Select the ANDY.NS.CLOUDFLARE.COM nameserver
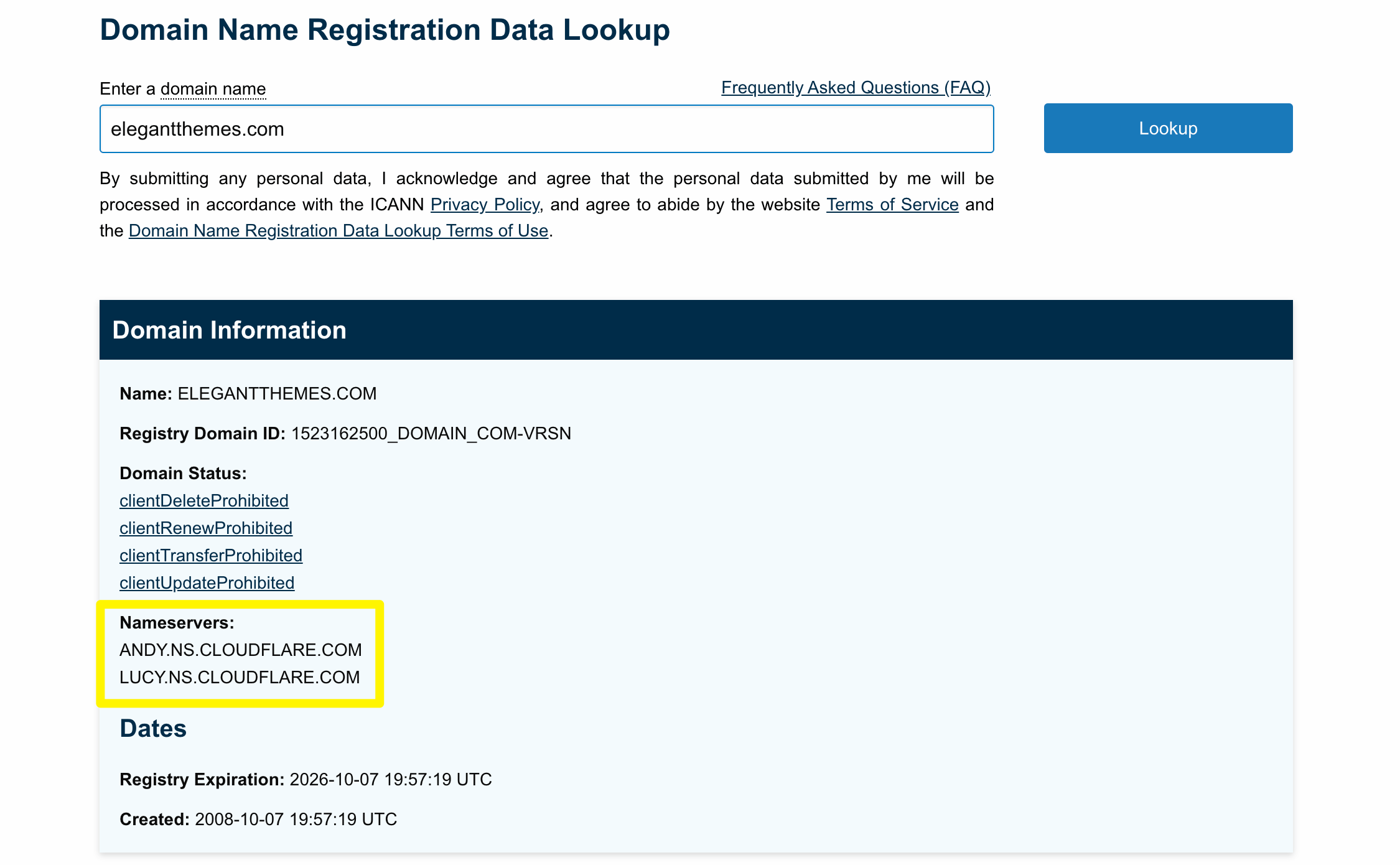The image size is (1400, 865). click(241, 650)
